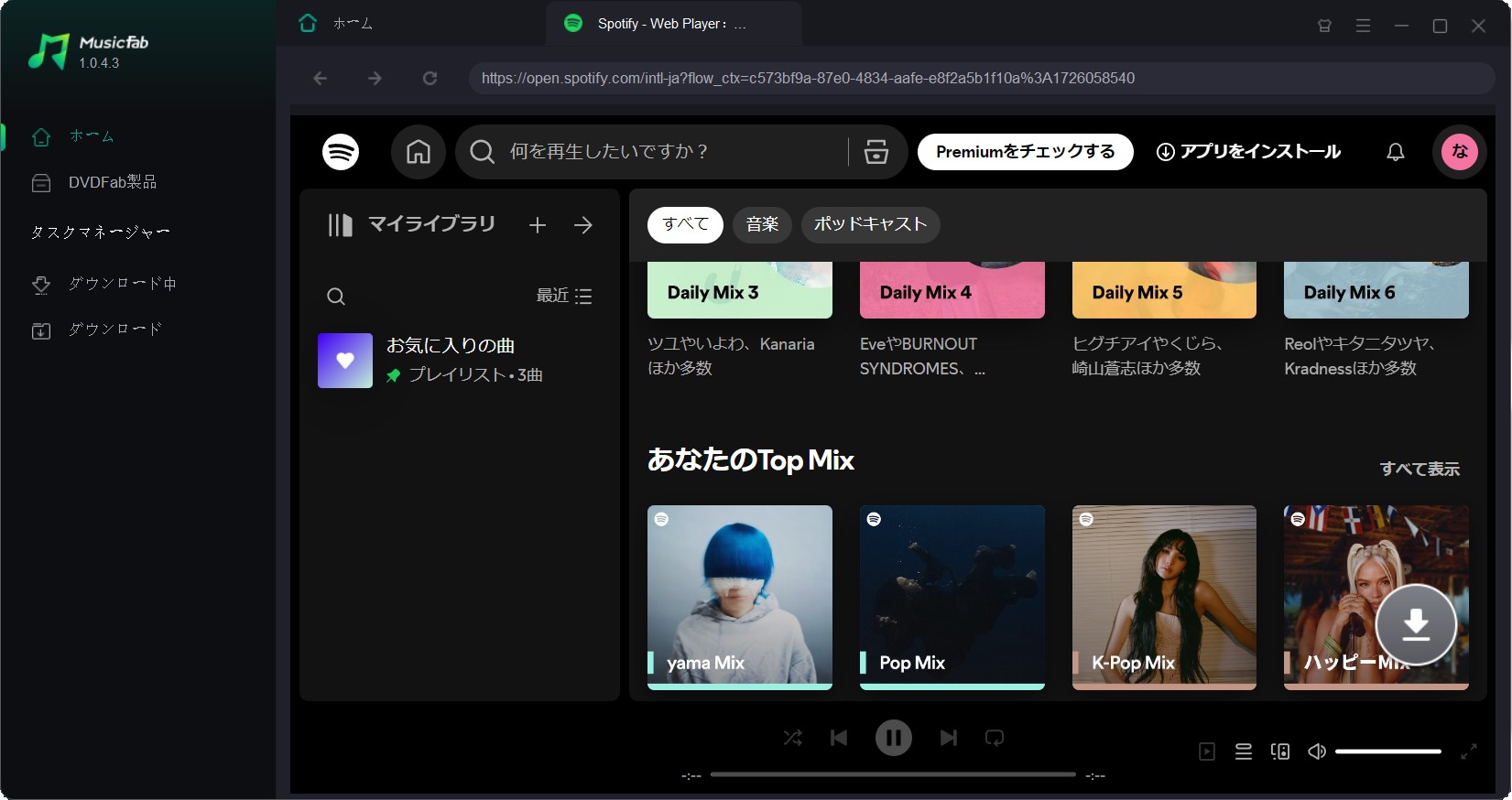Open the notifications bell
This screenshot has height=800, width=1512.
[1396, 152]
